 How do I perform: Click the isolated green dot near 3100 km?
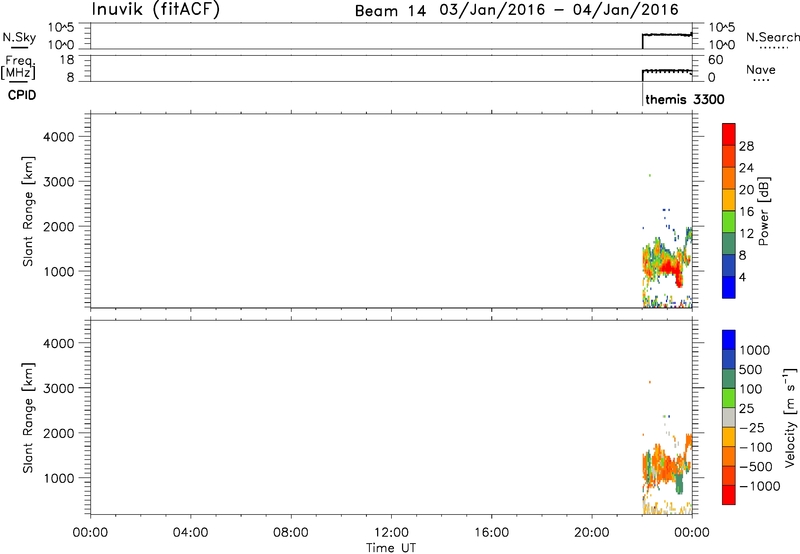(x=649, y=175)
